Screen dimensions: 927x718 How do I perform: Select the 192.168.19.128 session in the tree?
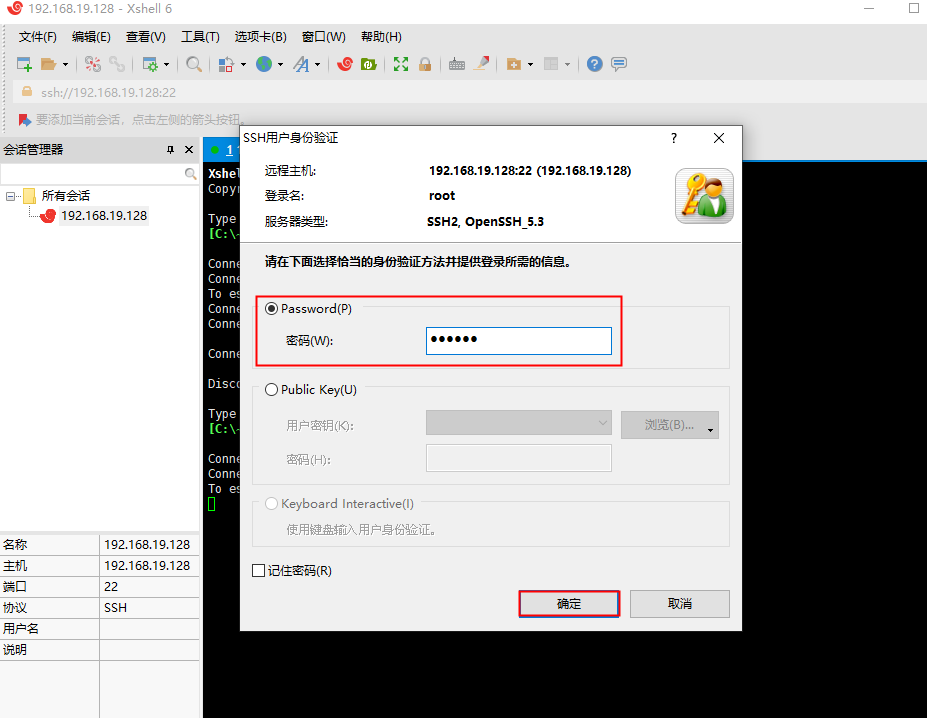103,215
